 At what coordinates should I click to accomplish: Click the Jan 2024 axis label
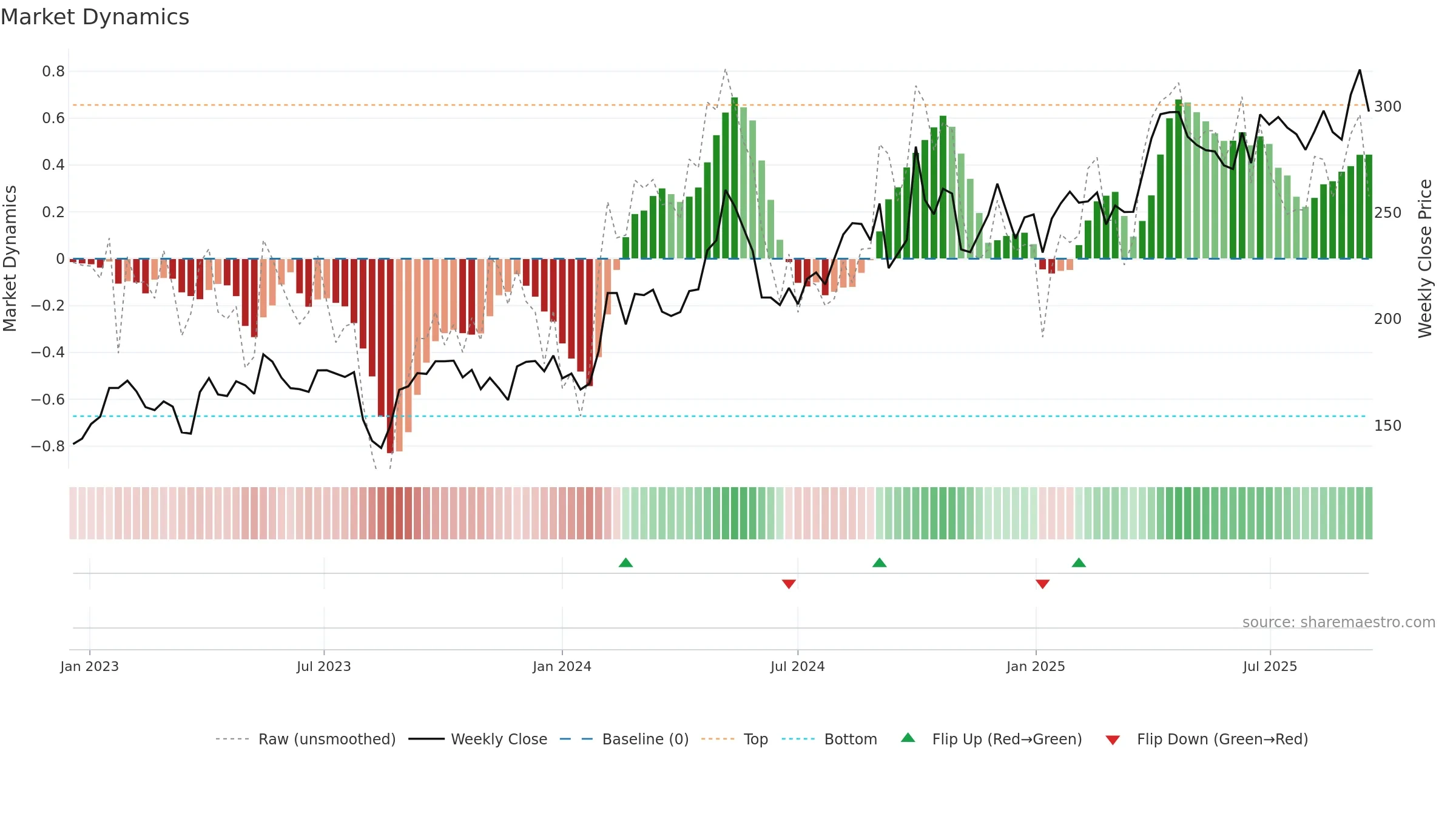[562, 666]
